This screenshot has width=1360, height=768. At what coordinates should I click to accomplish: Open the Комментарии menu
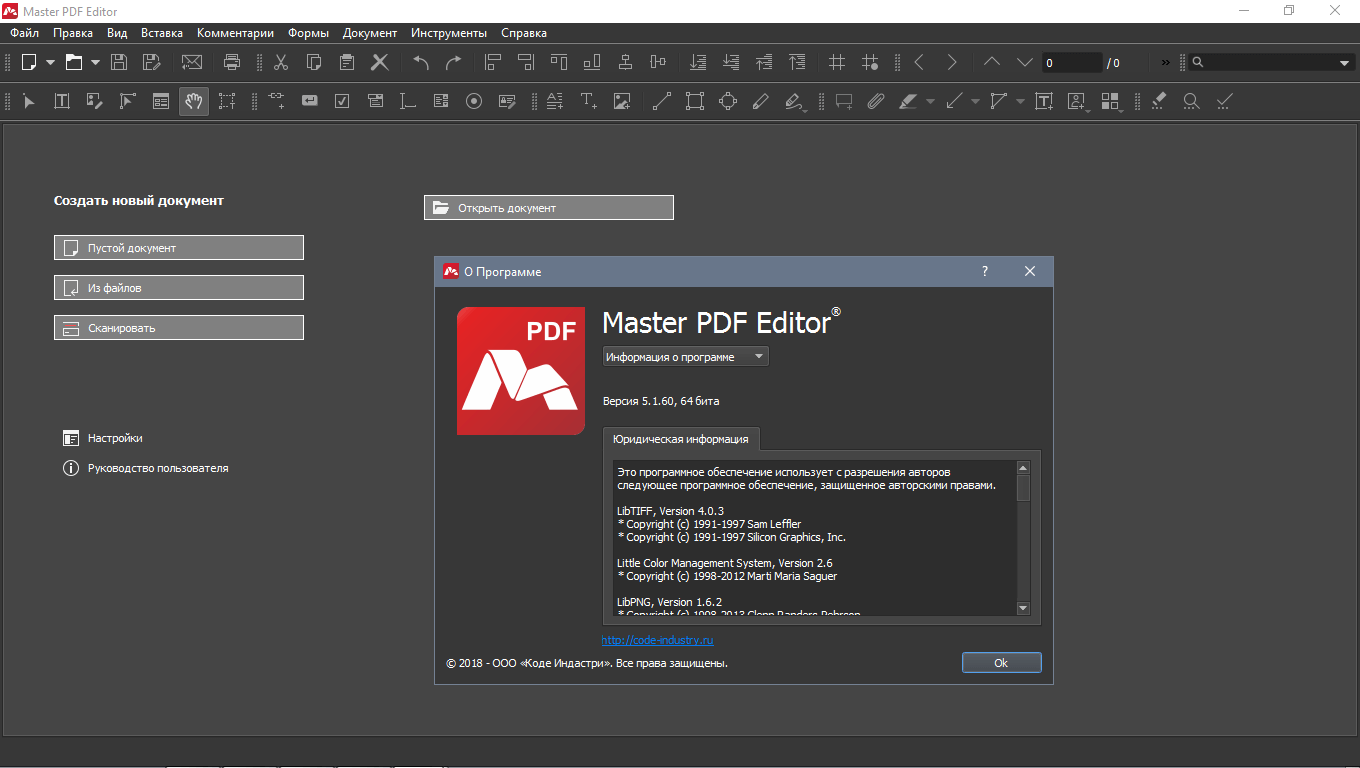(236, 33)
